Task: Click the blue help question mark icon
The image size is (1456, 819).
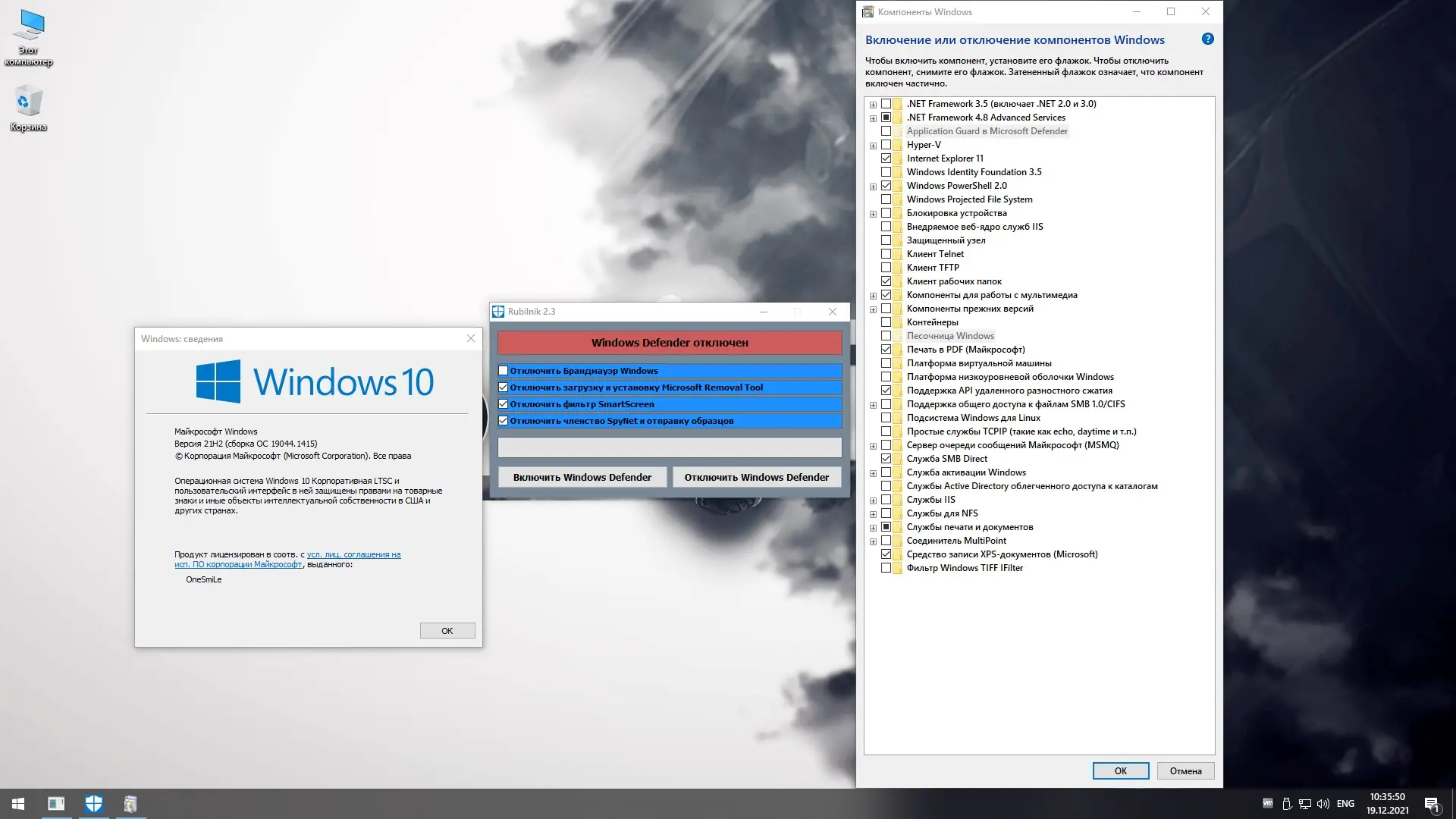Action: tap(1207, 39)
